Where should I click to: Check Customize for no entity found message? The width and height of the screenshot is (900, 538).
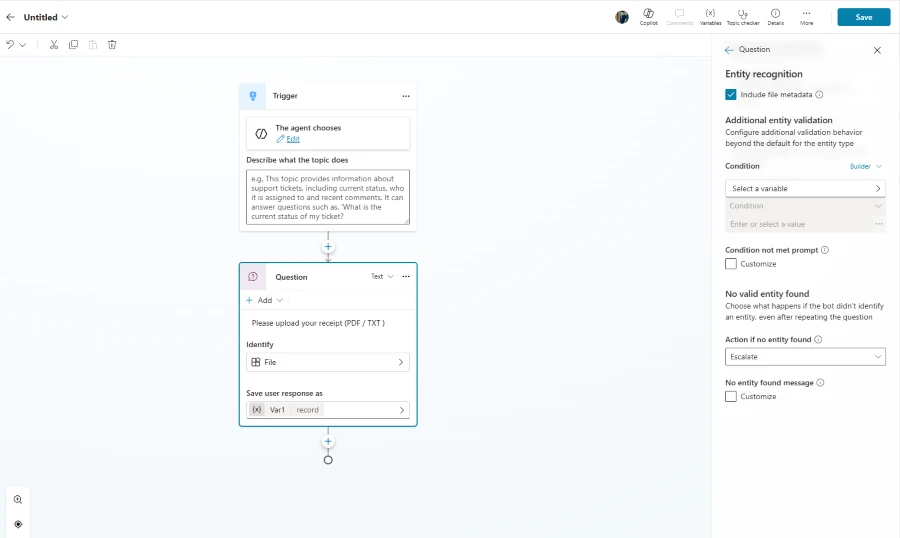click(x=731, y=397)
